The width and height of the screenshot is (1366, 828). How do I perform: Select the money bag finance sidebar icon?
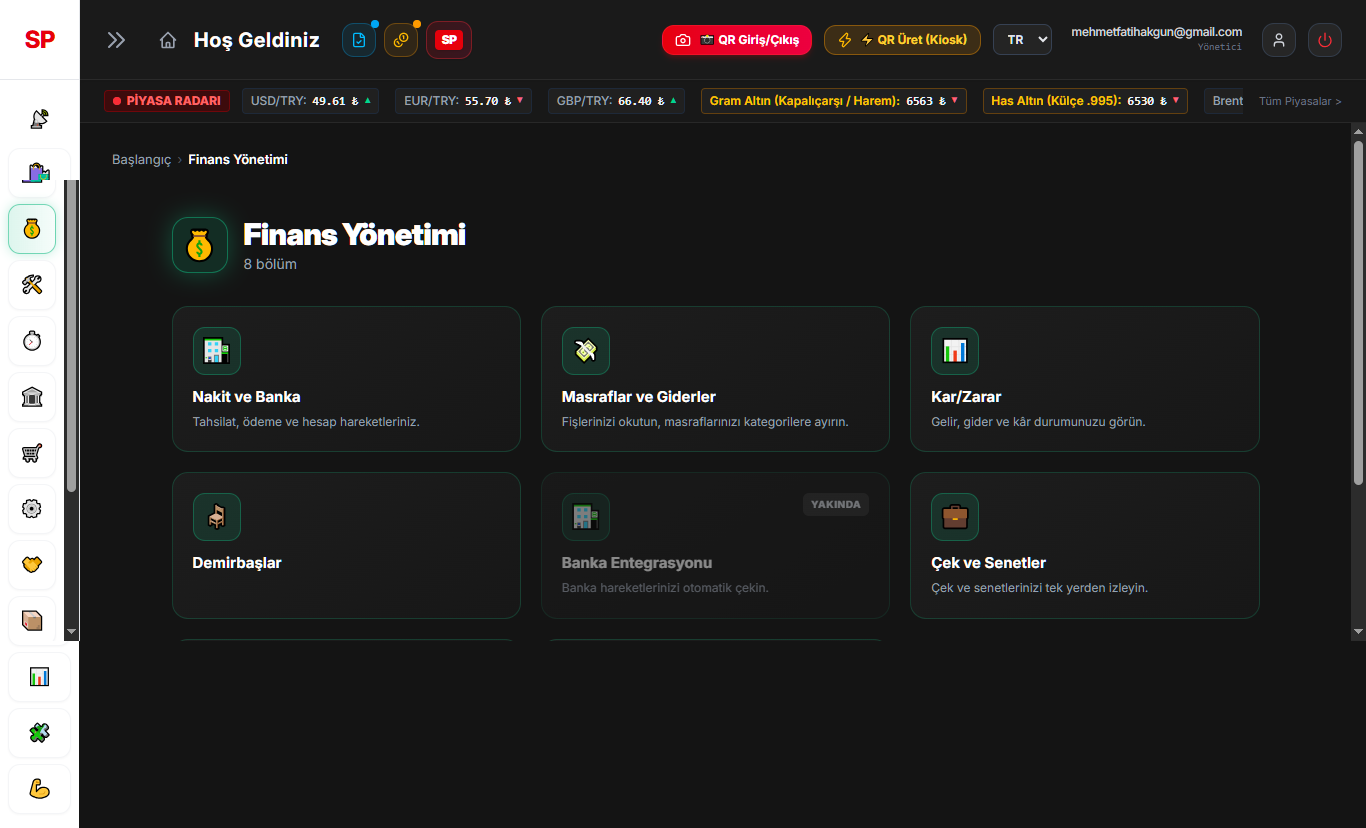coord(32,229)
